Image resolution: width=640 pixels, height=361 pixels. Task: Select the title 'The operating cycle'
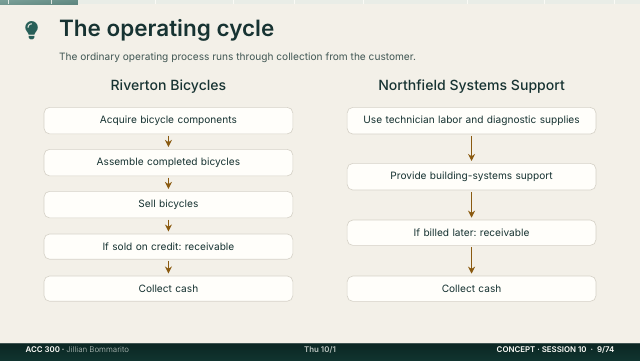point(167,29)
